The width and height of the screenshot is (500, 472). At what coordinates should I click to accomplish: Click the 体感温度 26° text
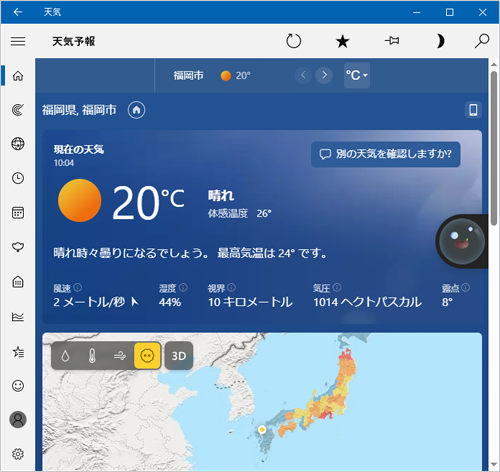pos(240,213)
